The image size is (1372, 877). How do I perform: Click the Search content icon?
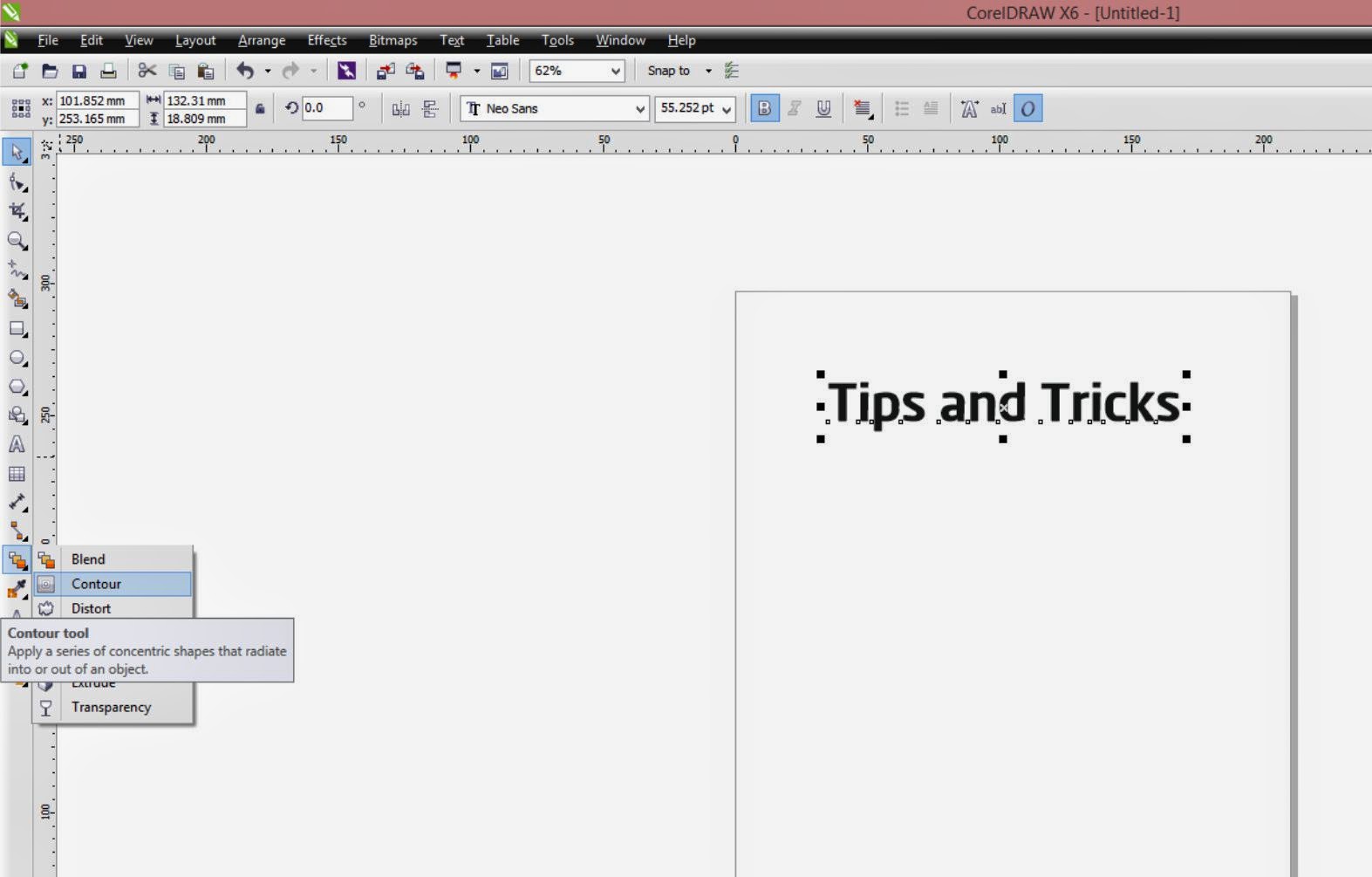coord(346,71)
